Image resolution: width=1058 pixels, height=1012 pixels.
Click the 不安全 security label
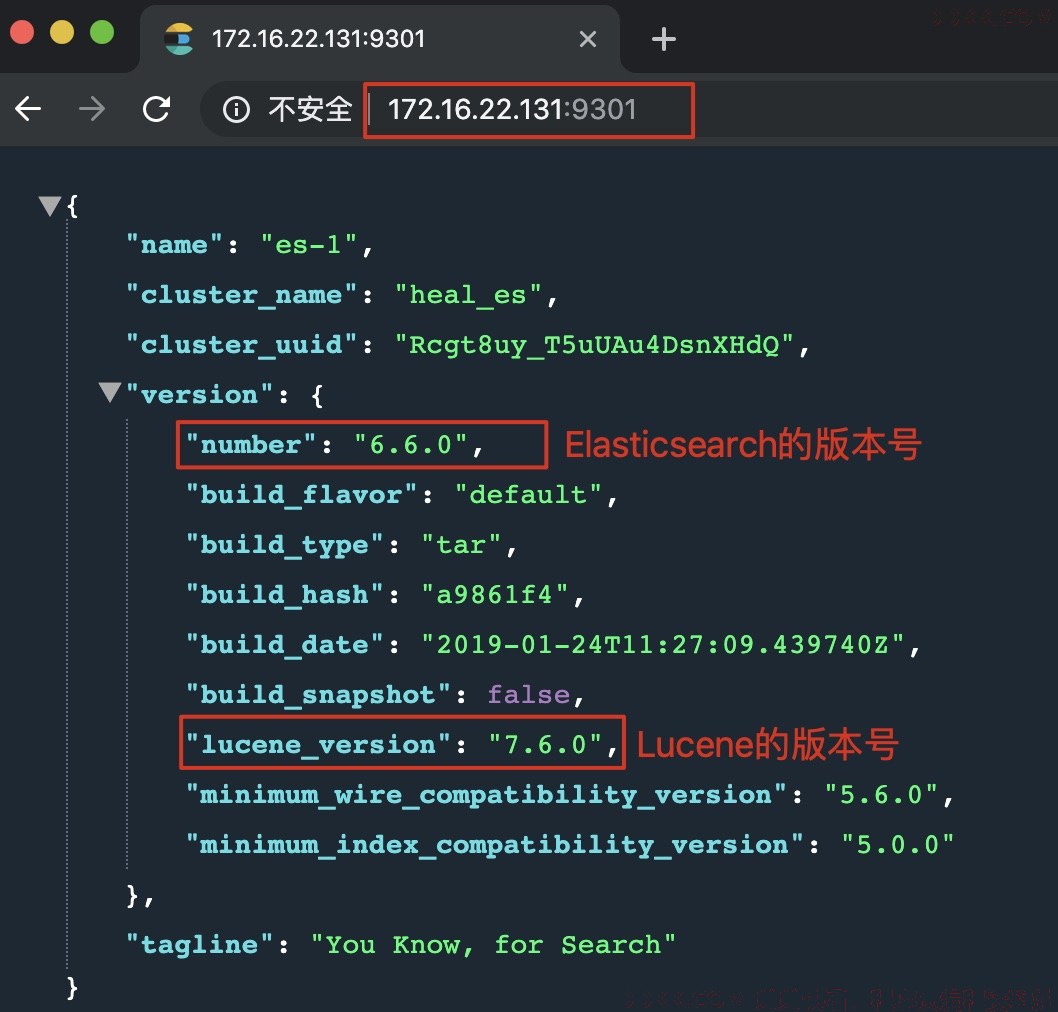point(310,109)
